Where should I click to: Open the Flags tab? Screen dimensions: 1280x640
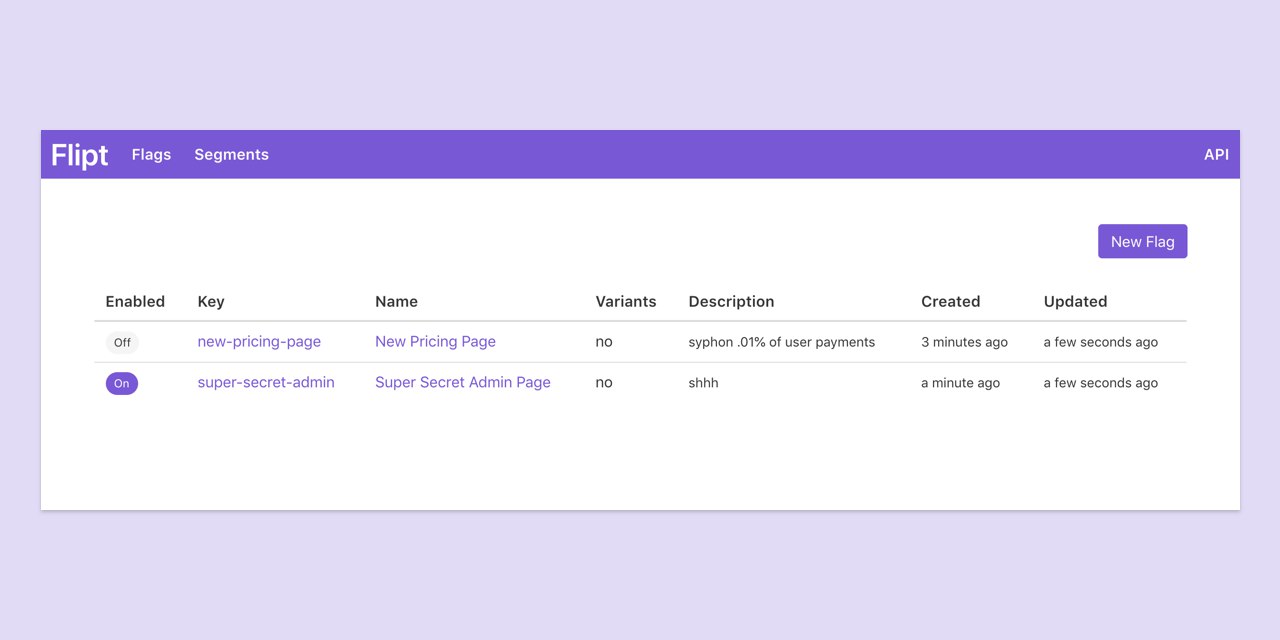pyautogui.click(x=151, y=155)
